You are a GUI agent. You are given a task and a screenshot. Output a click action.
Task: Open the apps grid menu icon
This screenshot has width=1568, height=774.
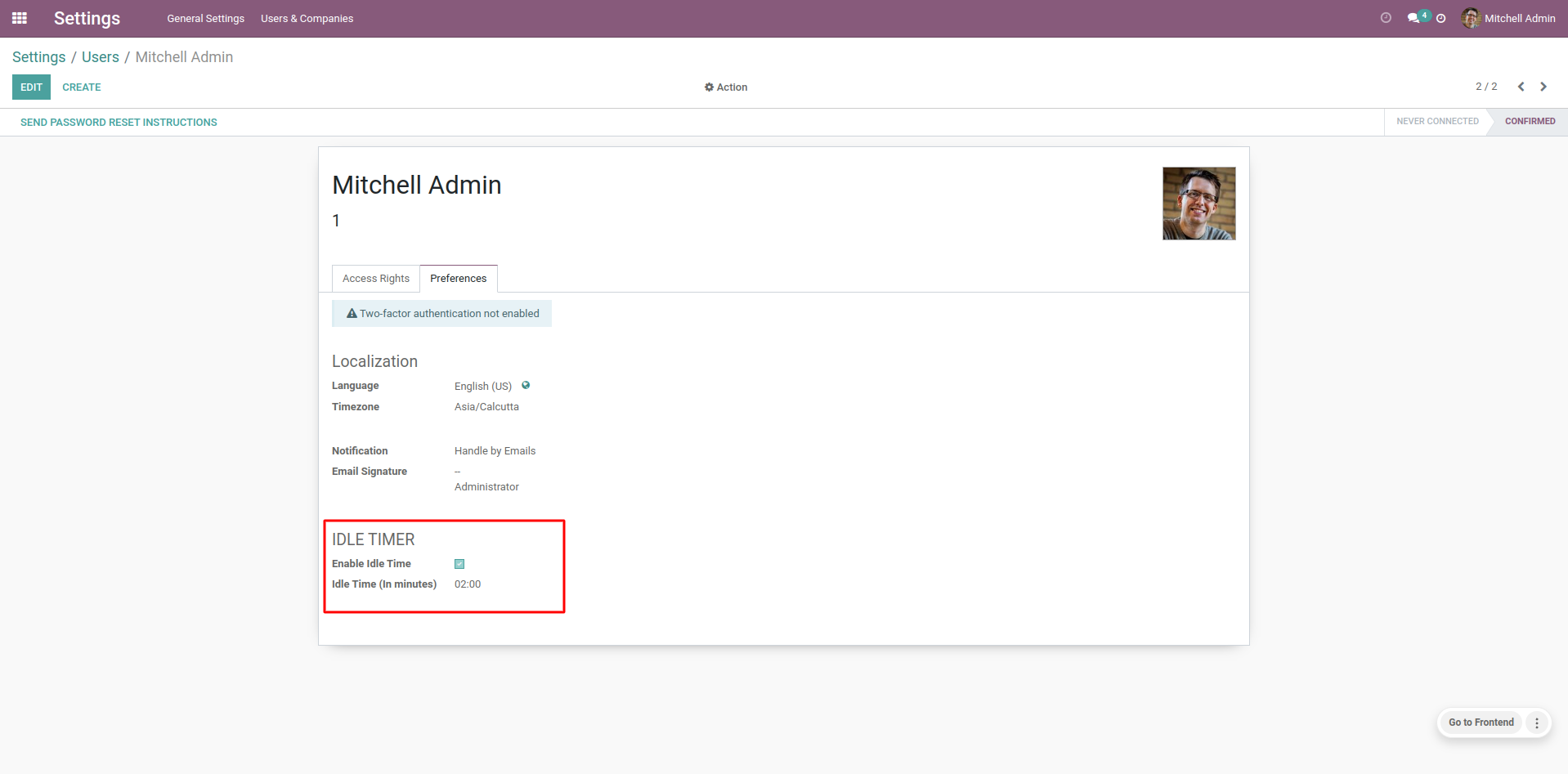coord(20,18)
